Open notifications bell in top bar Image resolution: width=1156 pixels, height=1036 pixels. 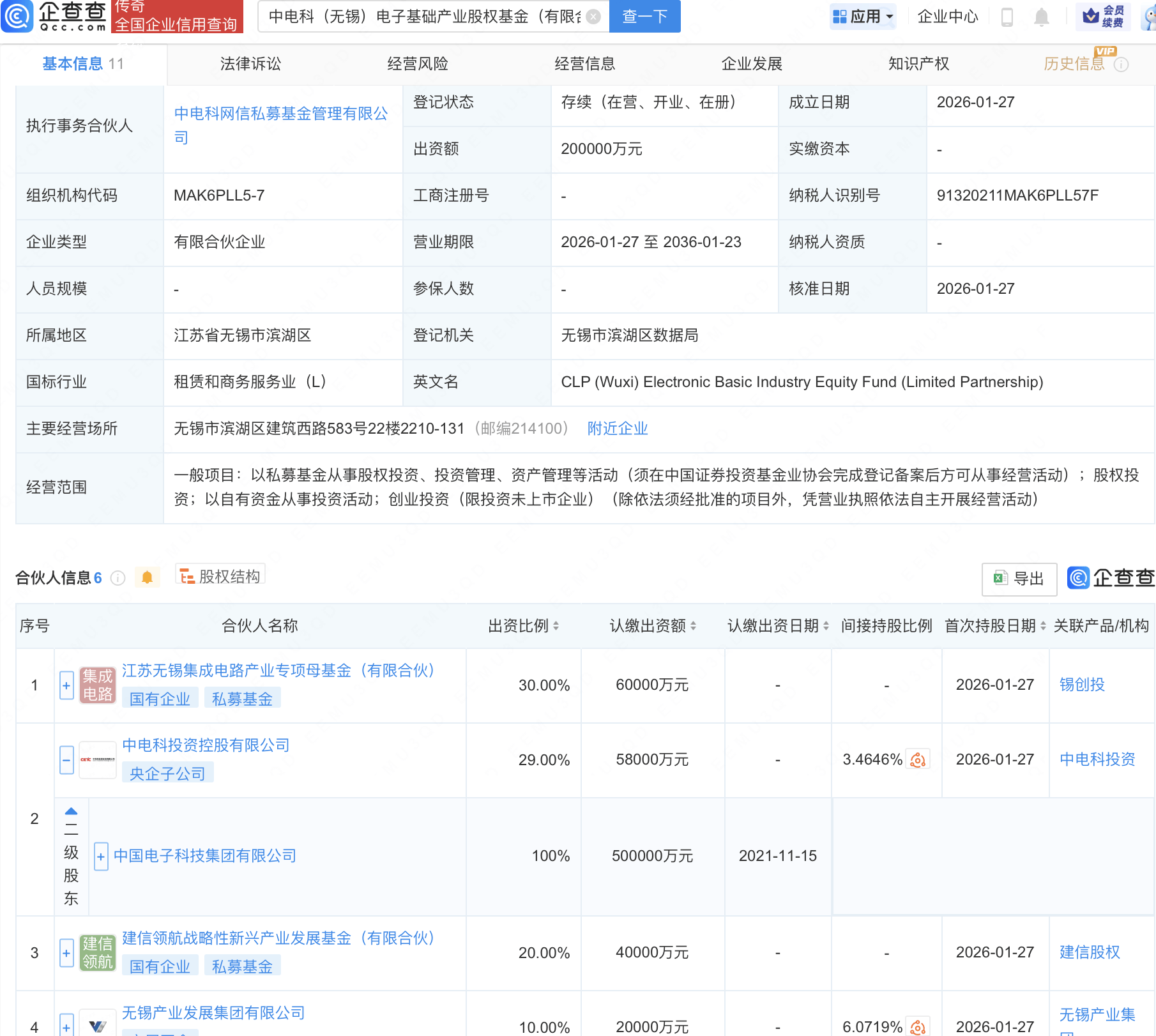point(1041,17)
